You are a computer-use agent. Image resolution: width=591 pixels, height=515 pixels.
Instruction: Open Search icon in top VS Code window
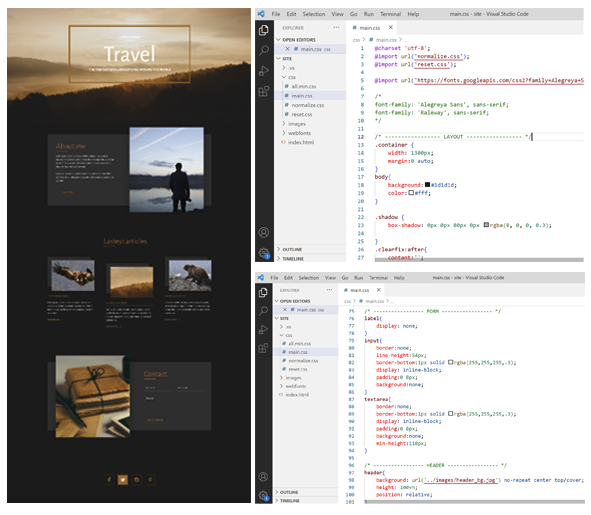(x=264, y=50)
